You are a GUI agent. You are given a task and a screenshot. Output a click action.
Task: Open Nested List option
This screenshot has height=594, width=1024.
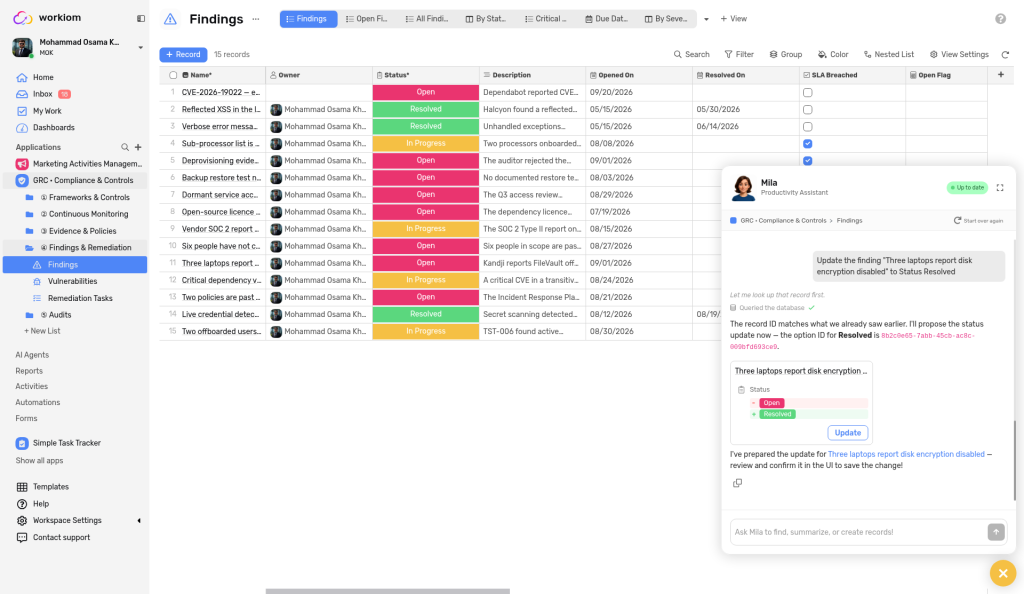pos(889,55)
